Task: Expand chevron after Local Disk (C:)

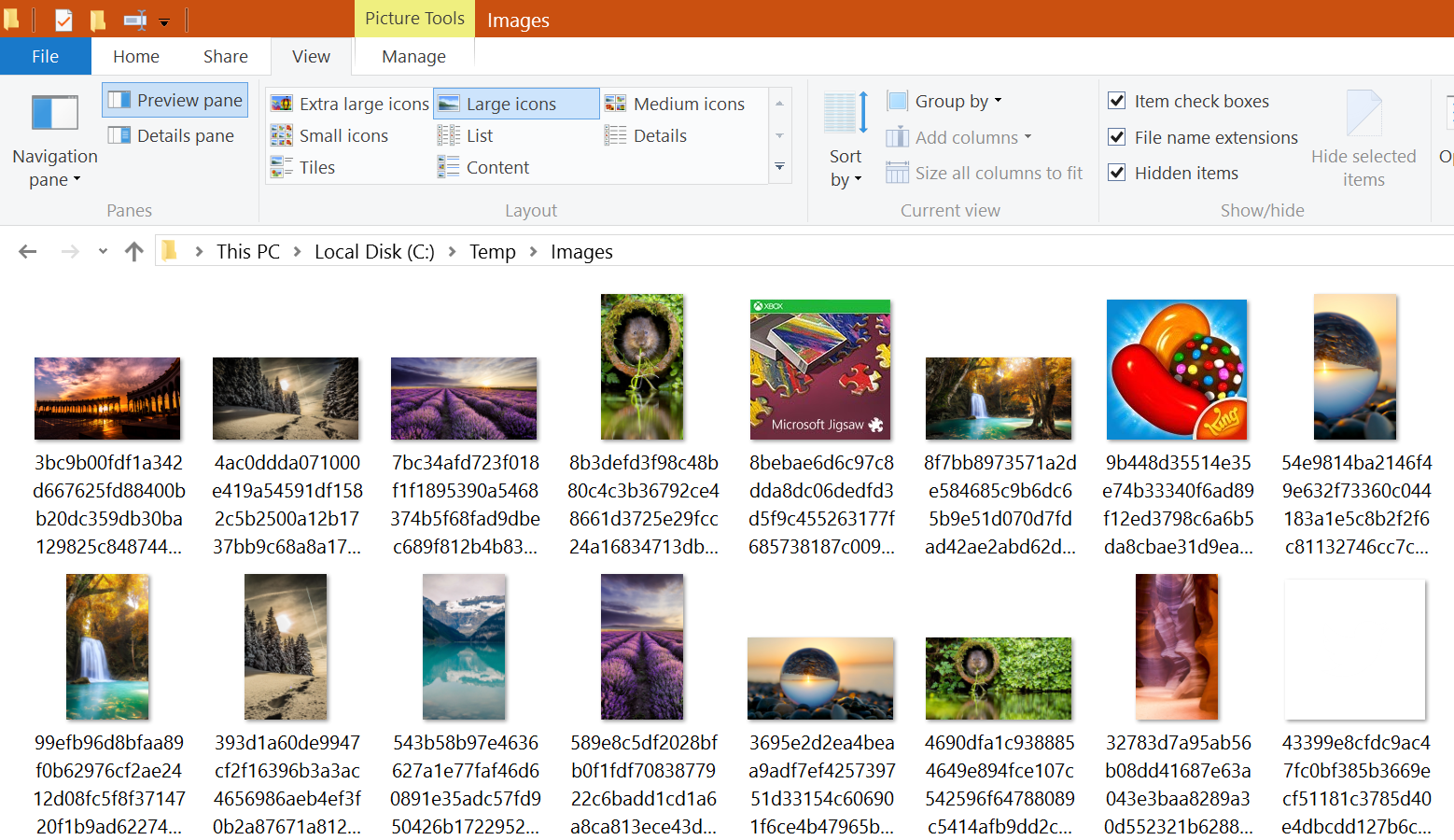Action: tap(452, 251)
